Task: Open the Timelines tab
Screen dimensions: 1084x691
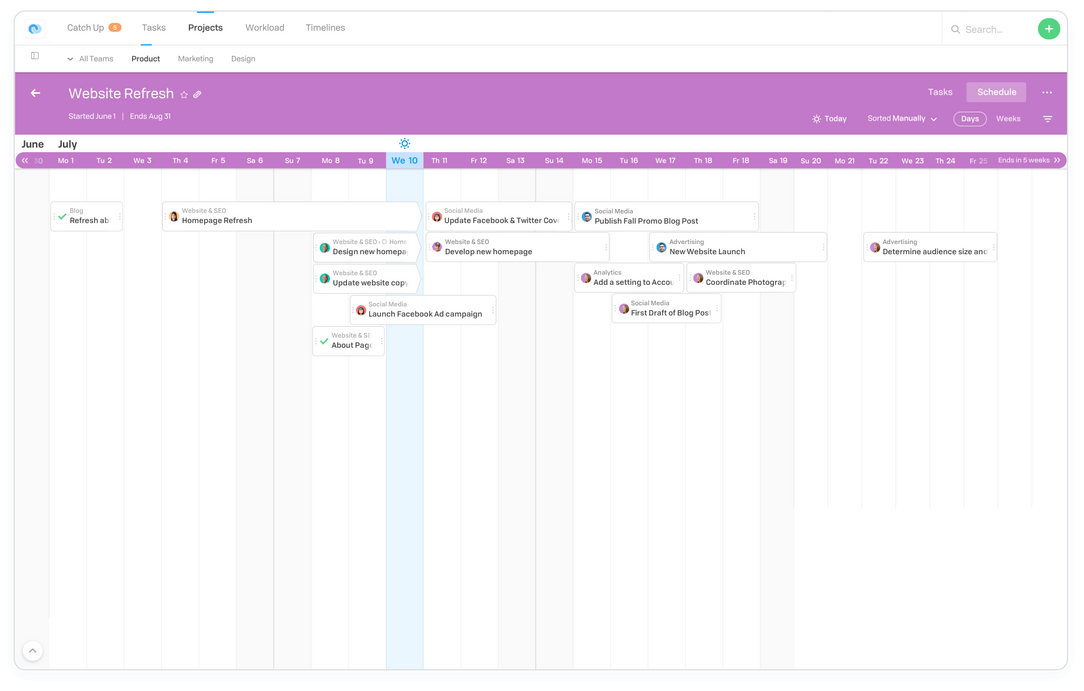Action: [325, 28]
